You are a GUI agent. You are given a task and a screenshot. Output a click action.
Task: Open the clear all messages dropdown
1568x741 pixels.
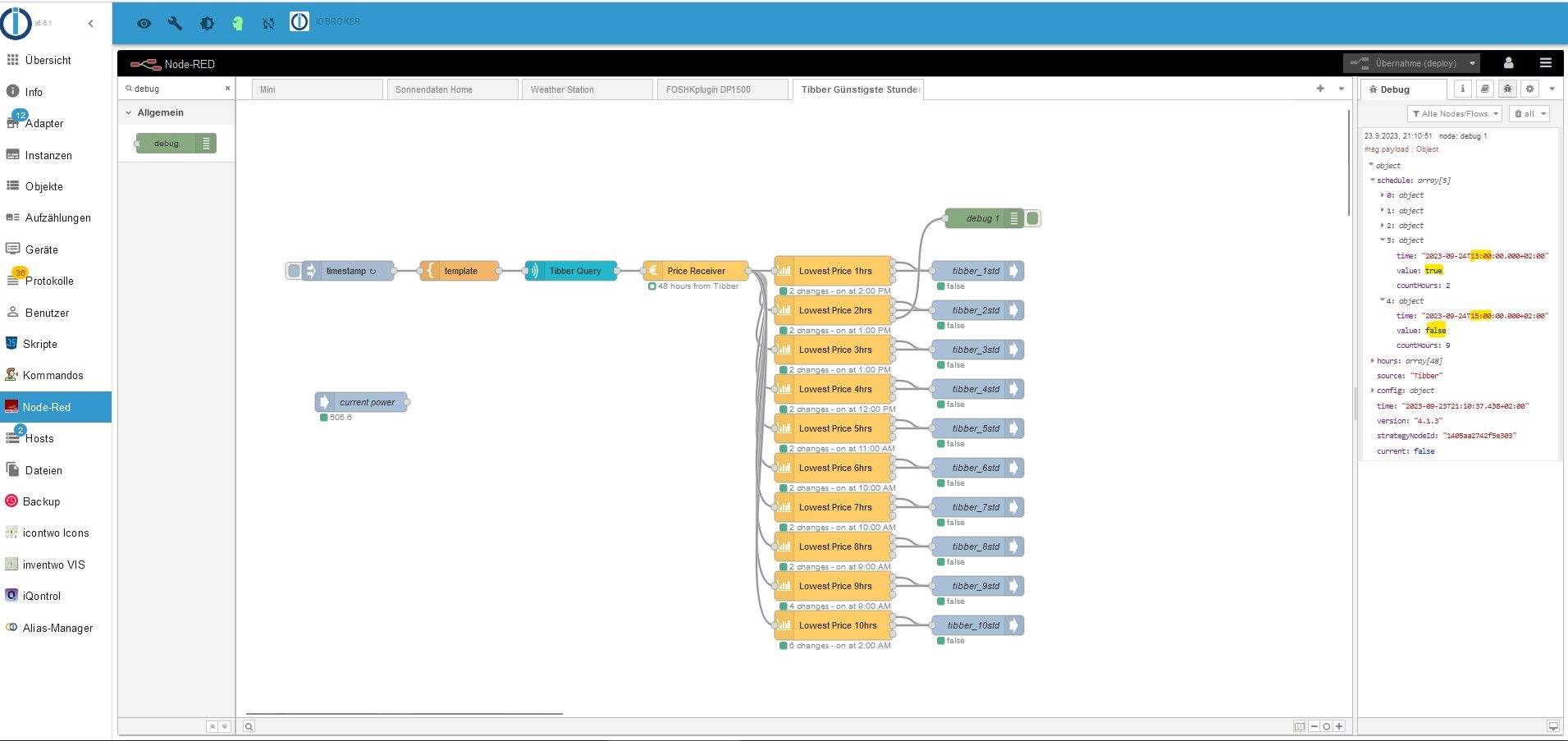point(1529,114)
